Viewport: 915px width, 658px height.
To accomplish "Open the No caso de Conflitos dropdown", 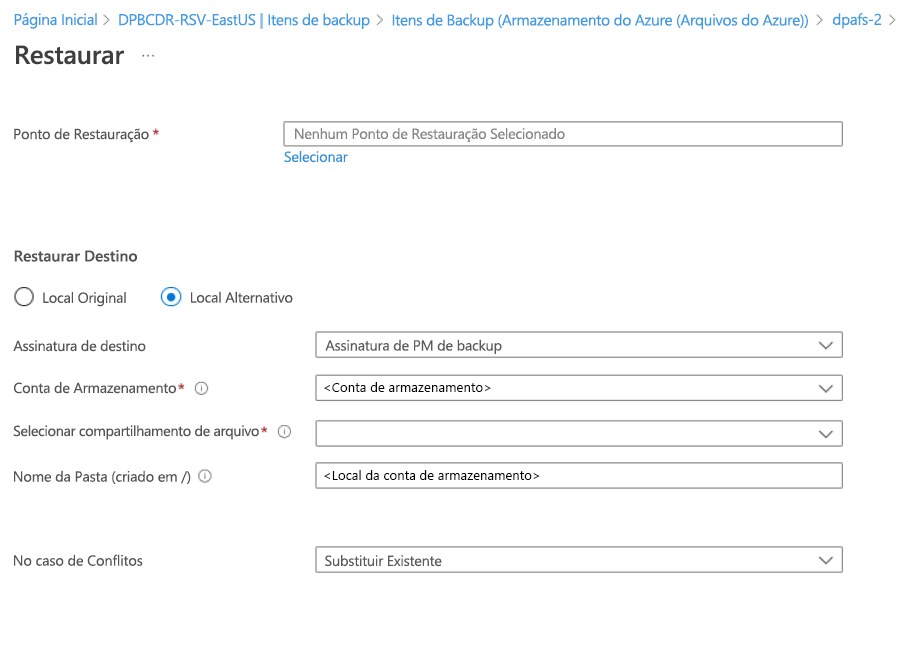I will tap(578, 561).
